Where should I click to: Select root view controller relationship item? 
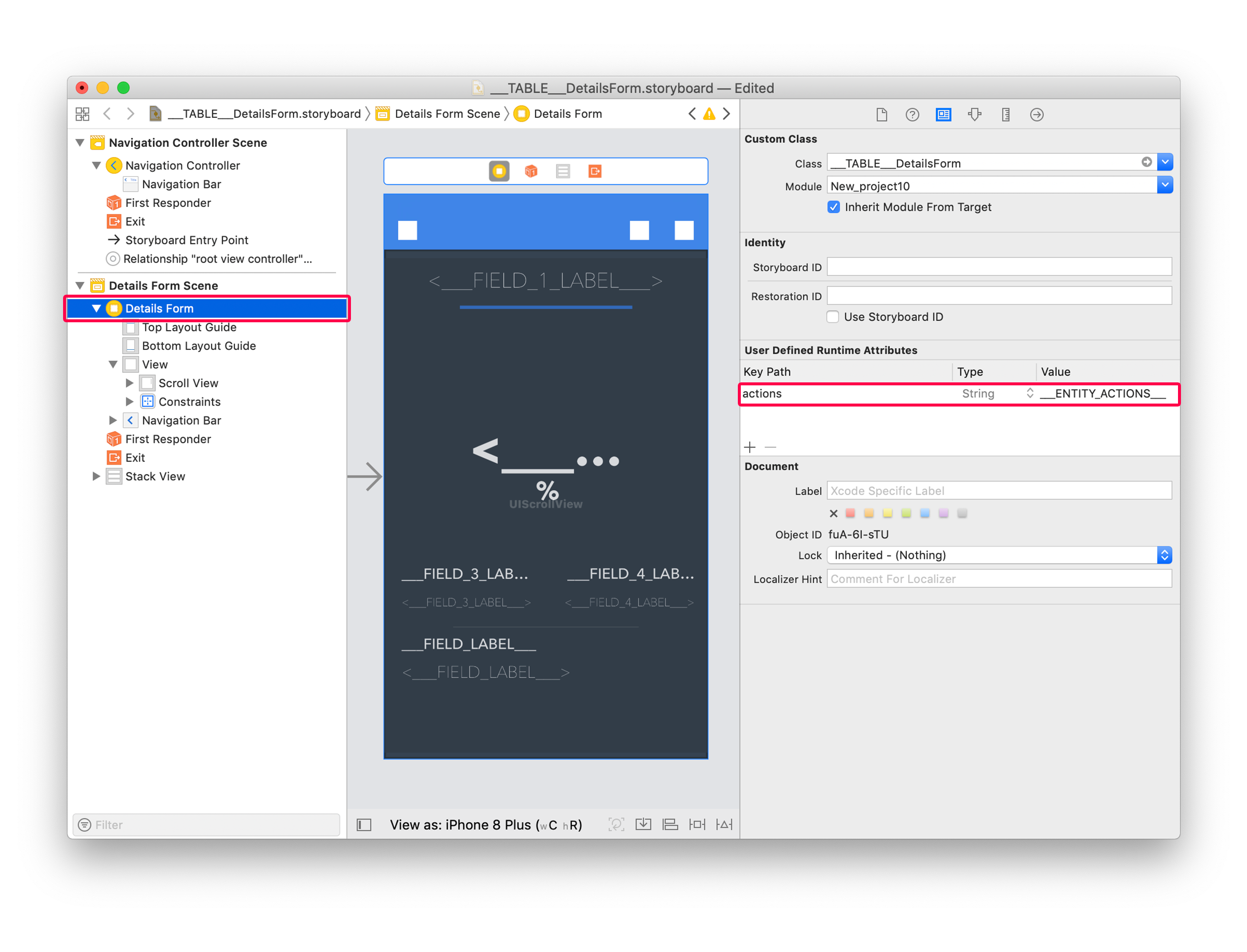tap(218, 259)
